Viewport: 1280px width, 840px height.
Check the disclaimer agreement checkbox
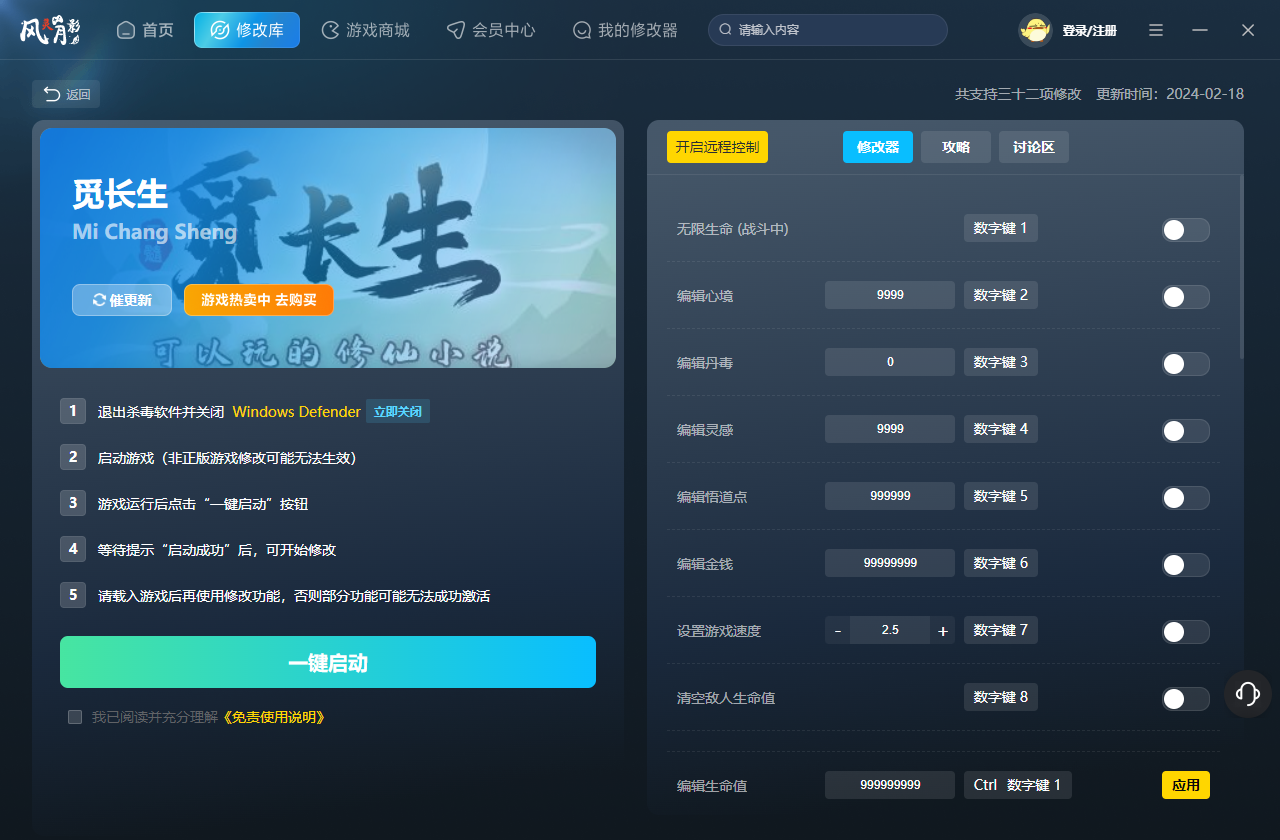tap(75, 717)
